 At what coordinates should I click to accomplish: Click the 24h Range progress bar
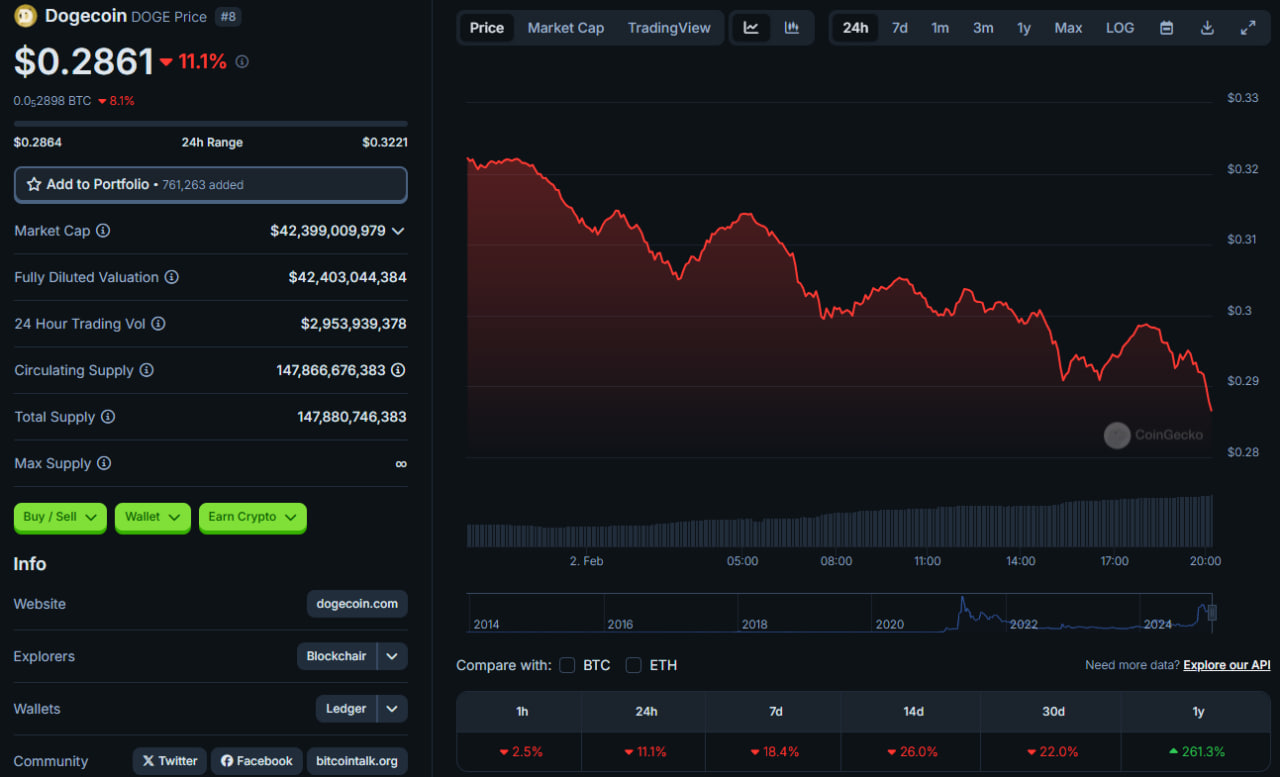[211, 124]
